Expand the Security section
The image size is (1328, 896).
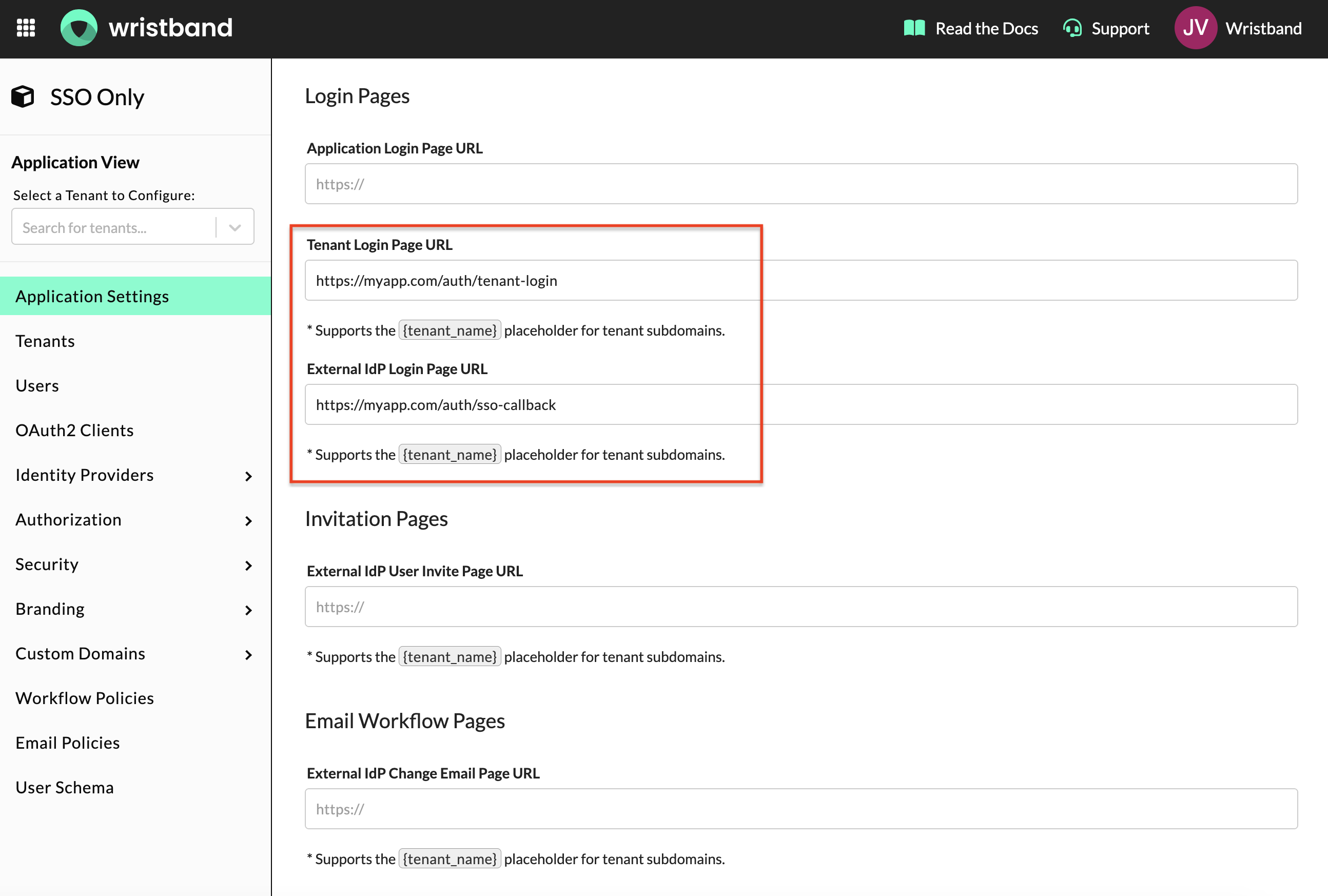pos(248,565)
